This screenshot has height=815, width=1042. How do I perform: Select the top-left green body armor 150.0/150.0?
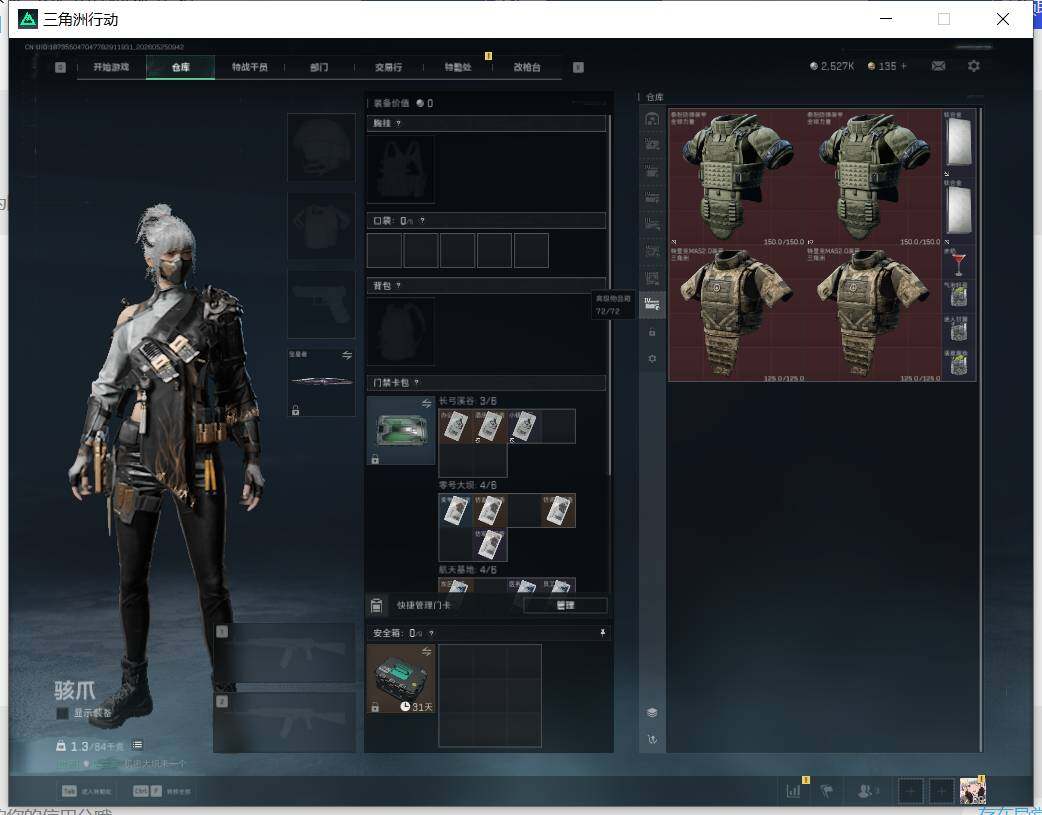737,177
